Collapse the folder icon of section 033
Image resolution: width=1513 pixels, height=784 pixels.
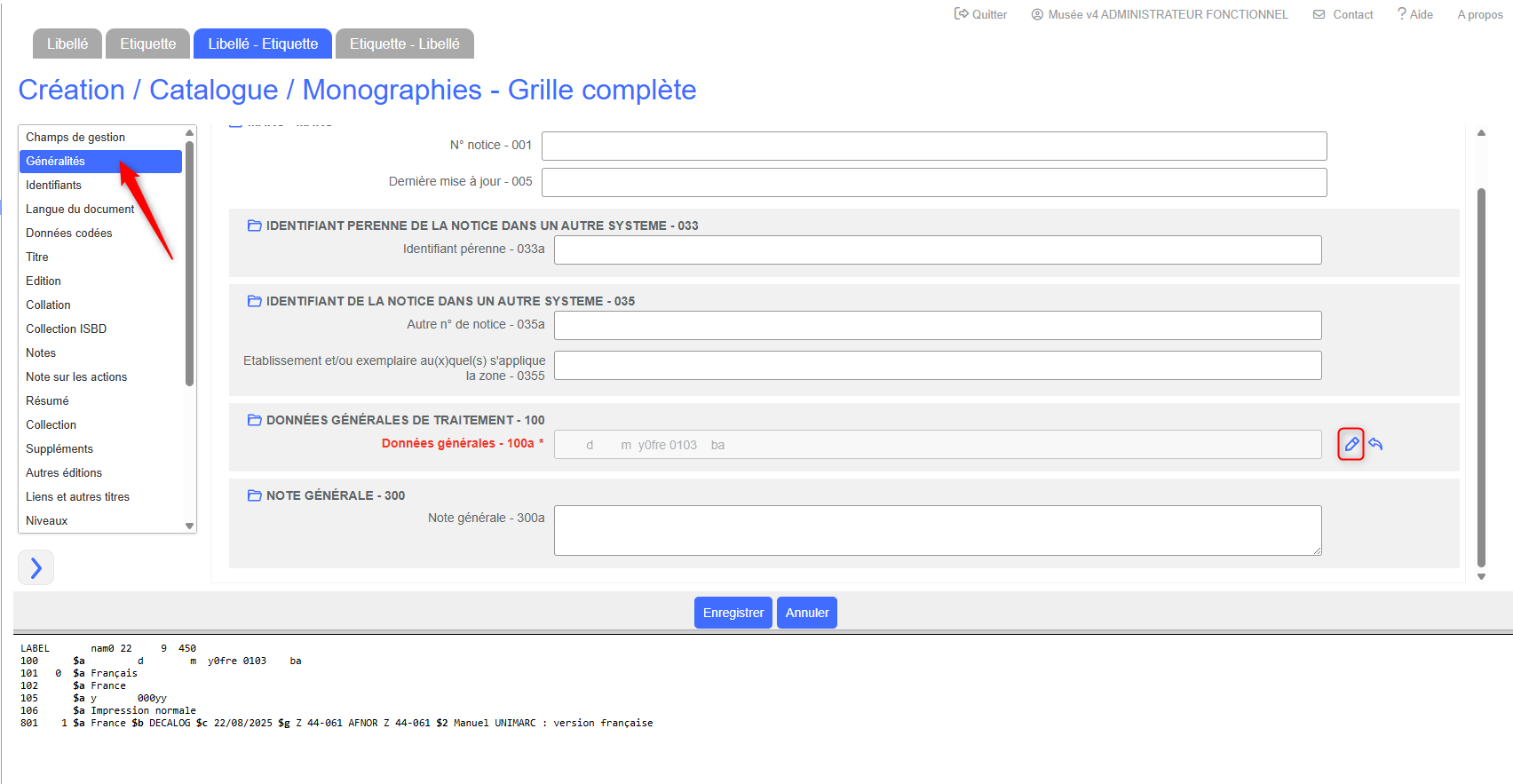254,226
